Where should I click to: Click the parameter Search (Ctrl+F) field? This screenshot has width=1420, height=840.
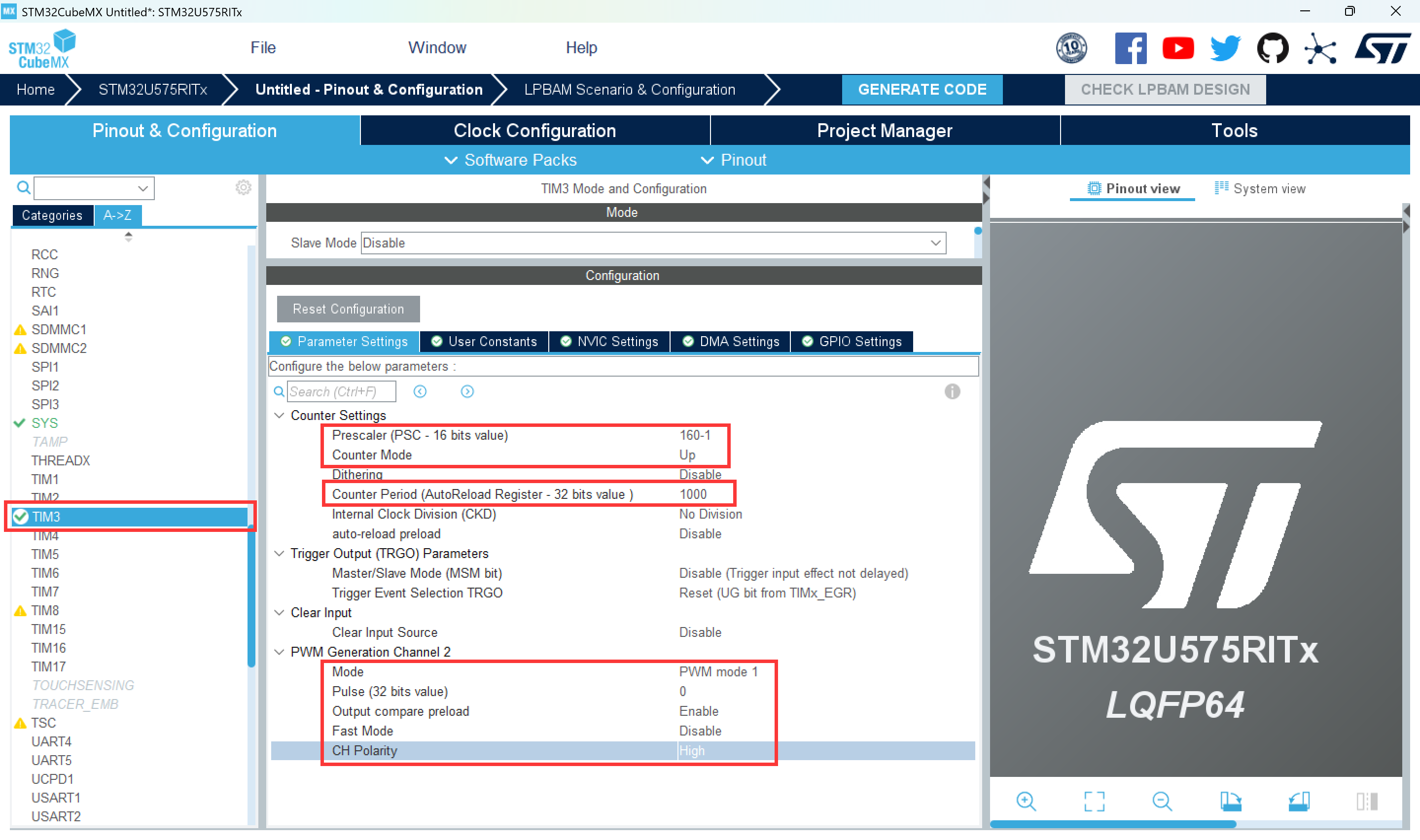341,391
